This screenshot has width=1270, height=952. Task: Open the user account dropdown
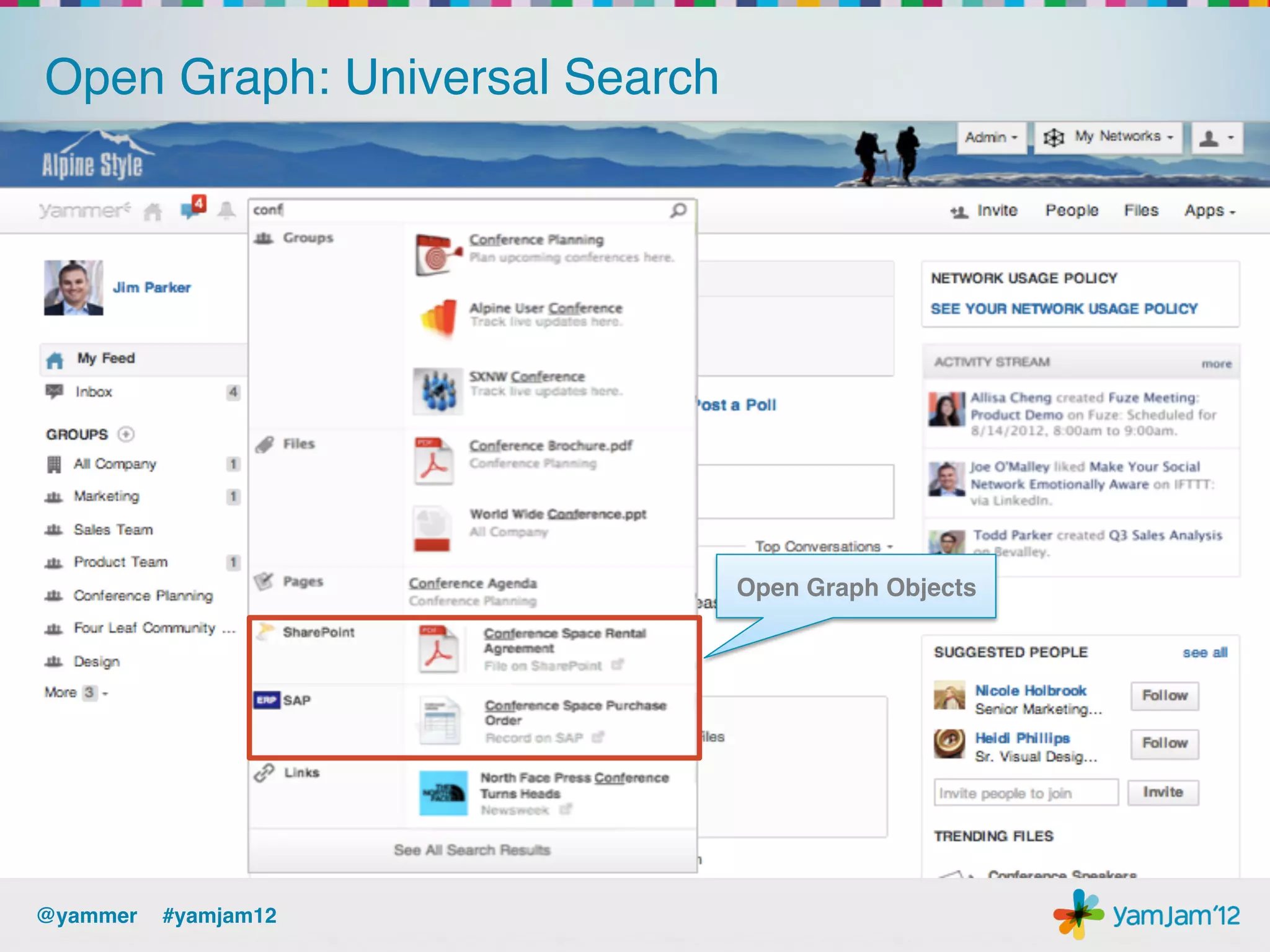point(1217,138)
